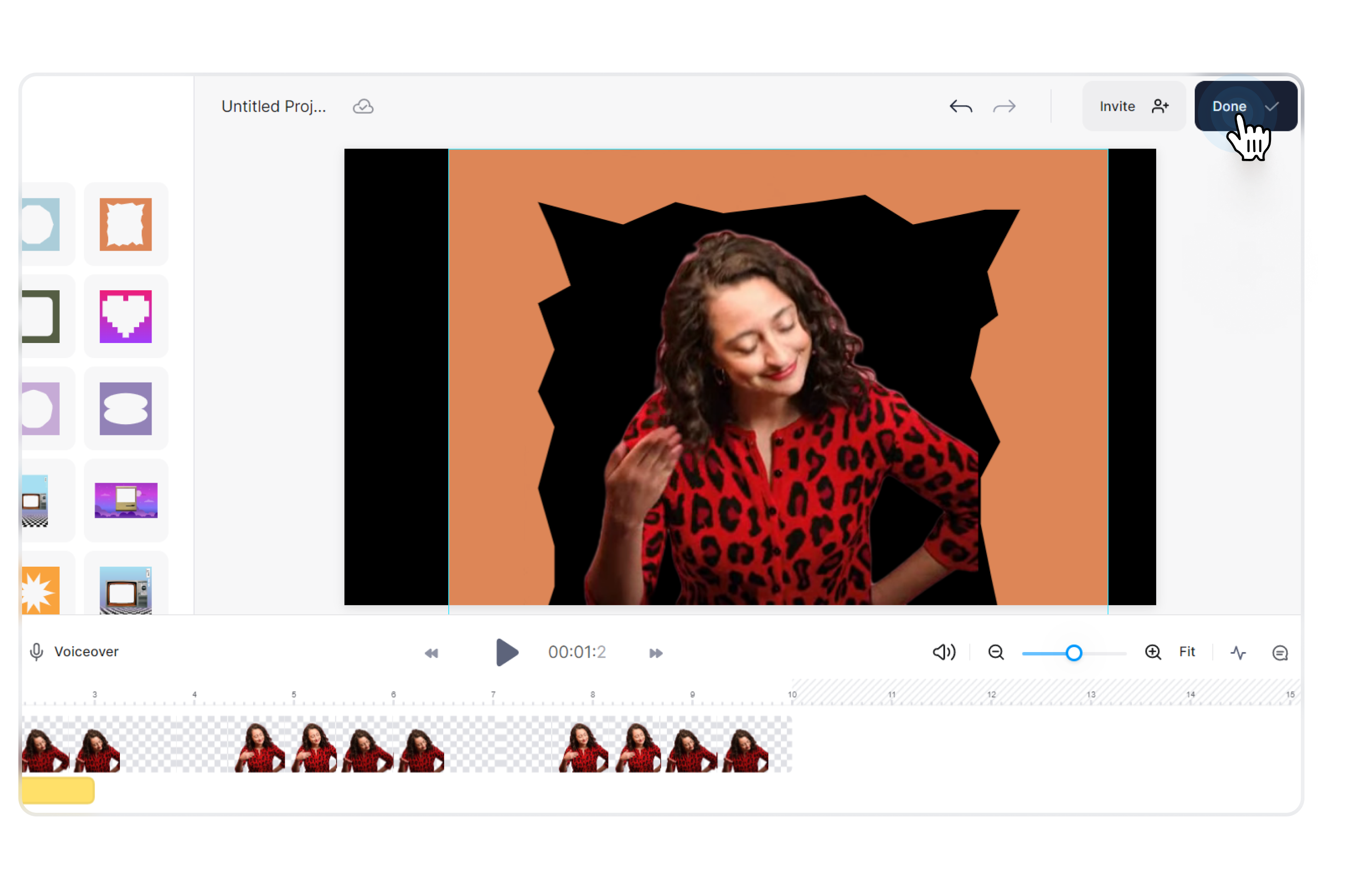Click the redo arrow icon
The width and height of the screenshot is (1372, 889).
tap(1004, 107)
